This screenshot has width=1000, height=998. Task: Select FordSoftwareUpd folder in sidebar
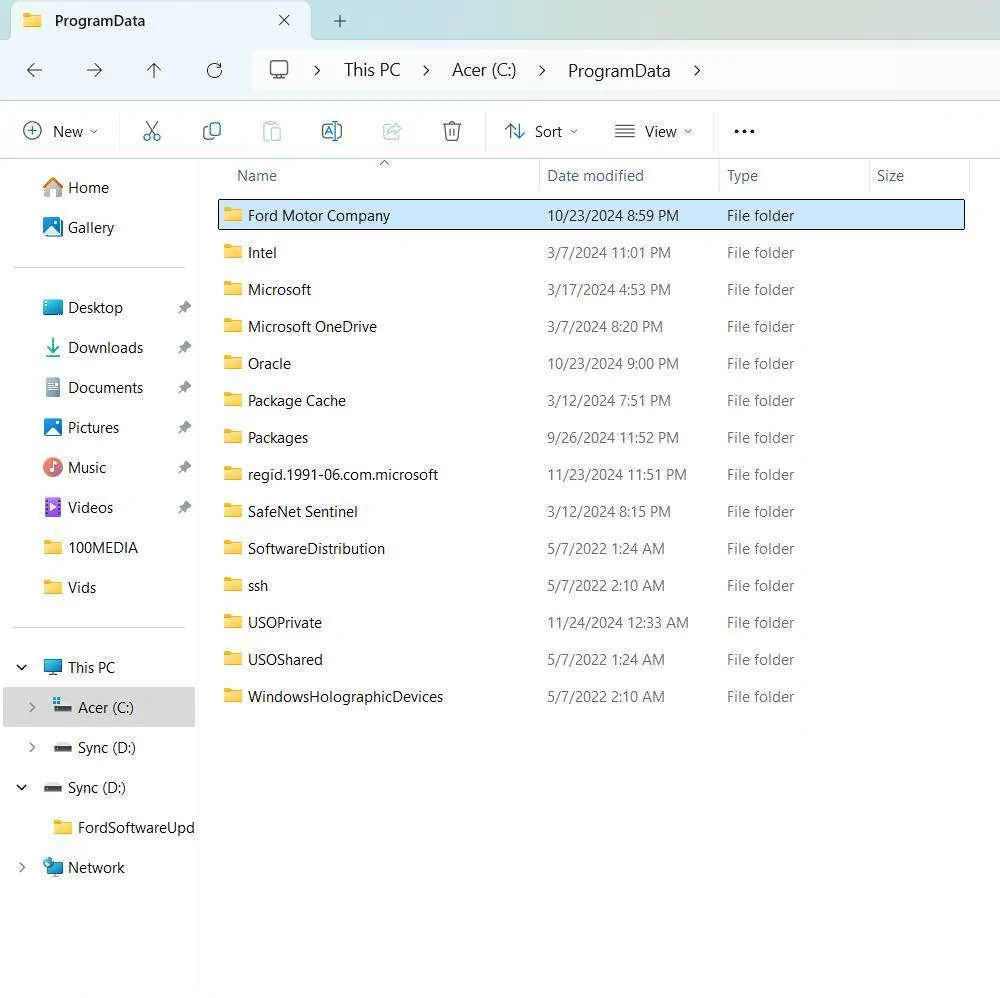pos(124,827)
